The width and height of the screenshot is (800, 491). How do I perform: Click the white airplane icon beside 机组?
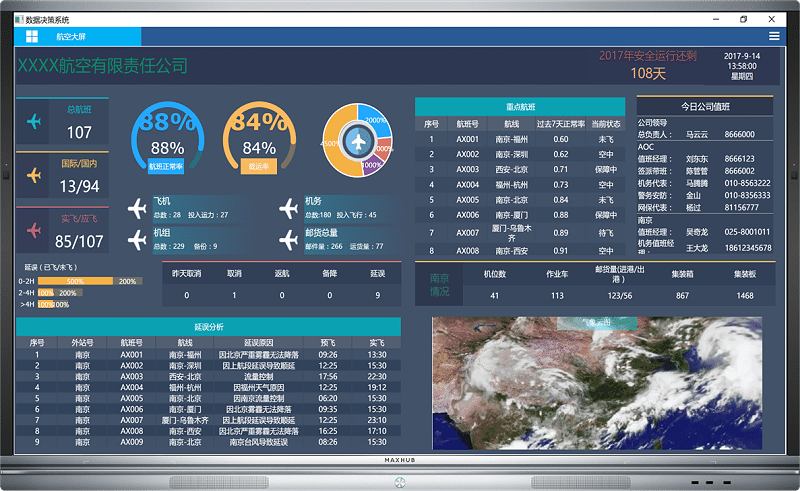point(138,239)
